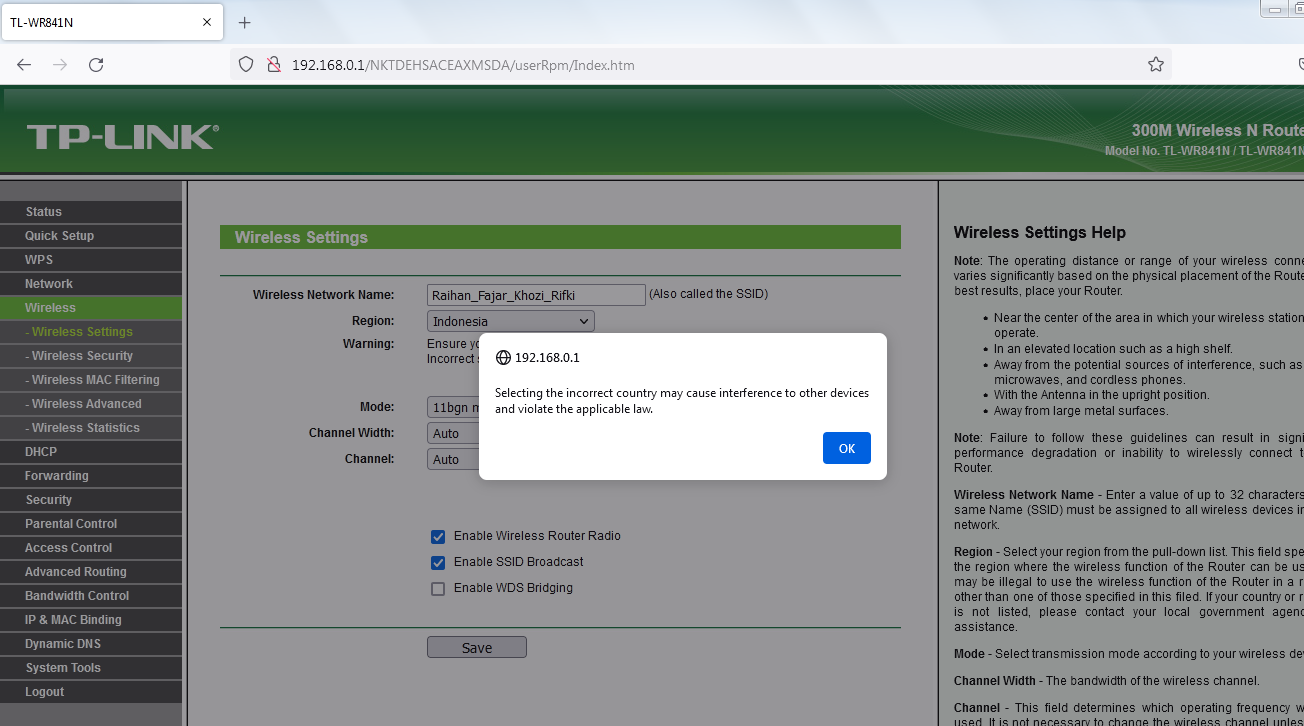Open Access Control menu item
1304x726 pixels.
(x=91, y=548)
